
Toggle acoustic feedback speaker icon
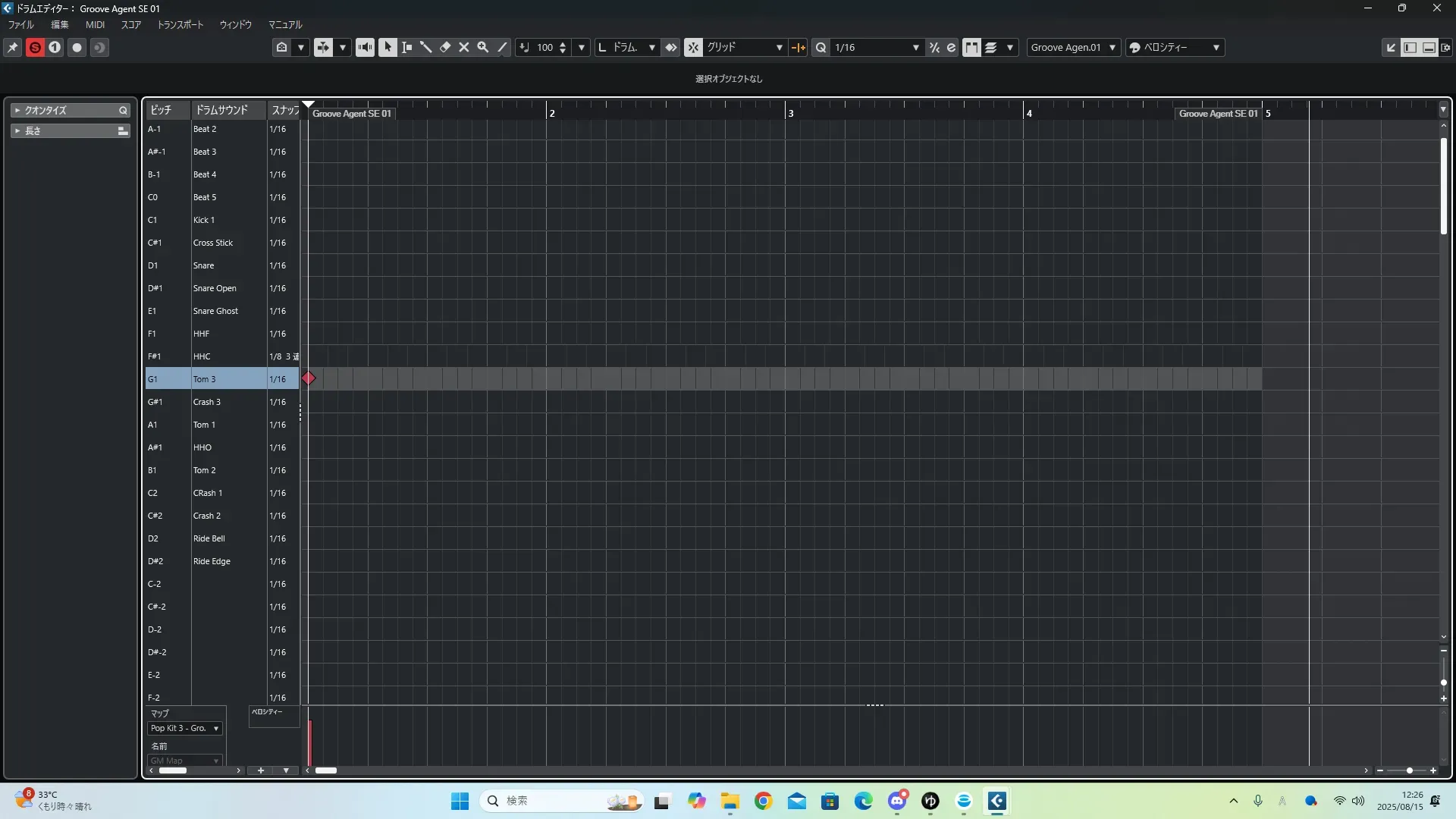coord(365,47)
